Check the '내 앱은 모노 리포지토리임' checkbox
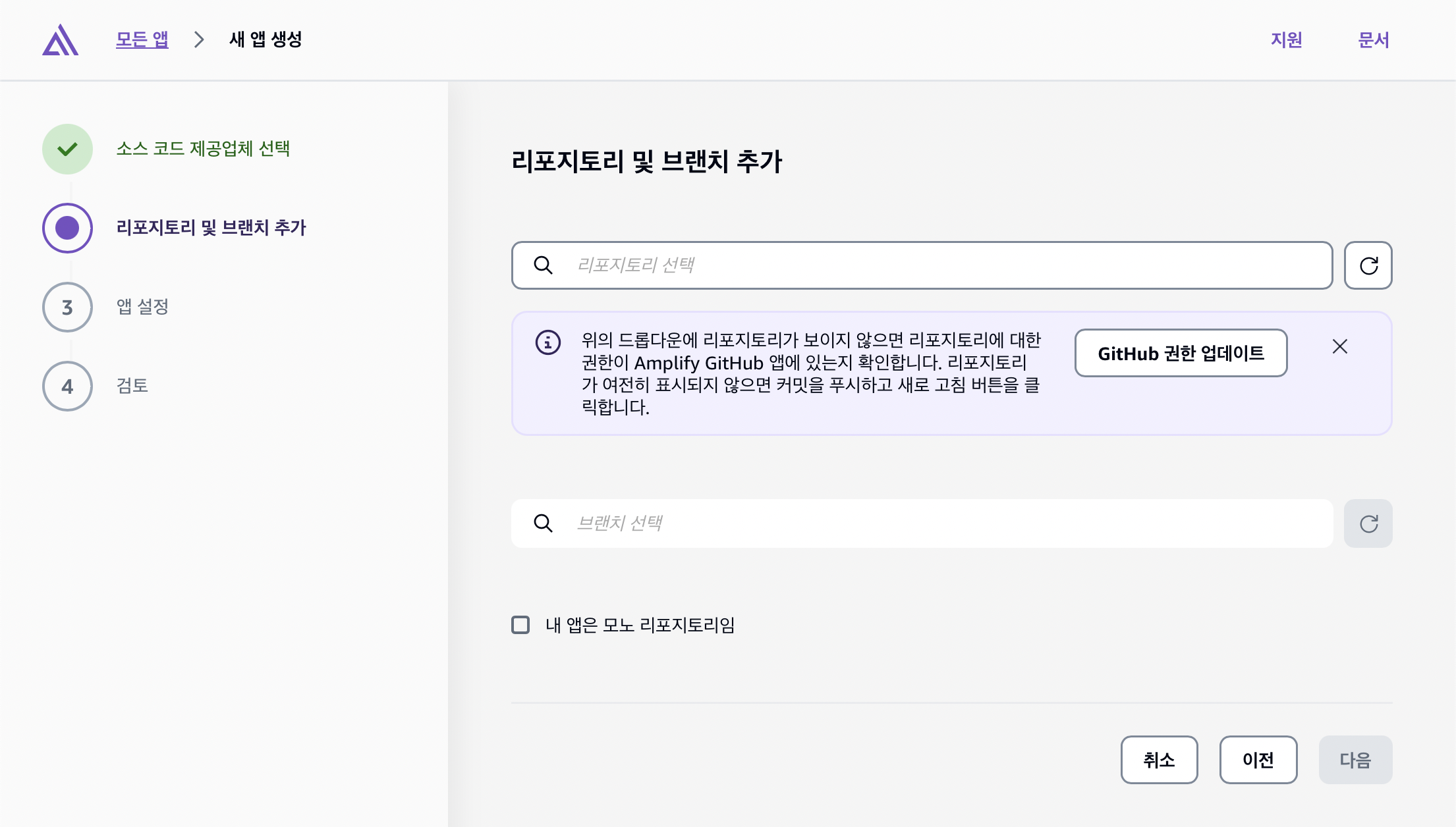 (520, 625)
